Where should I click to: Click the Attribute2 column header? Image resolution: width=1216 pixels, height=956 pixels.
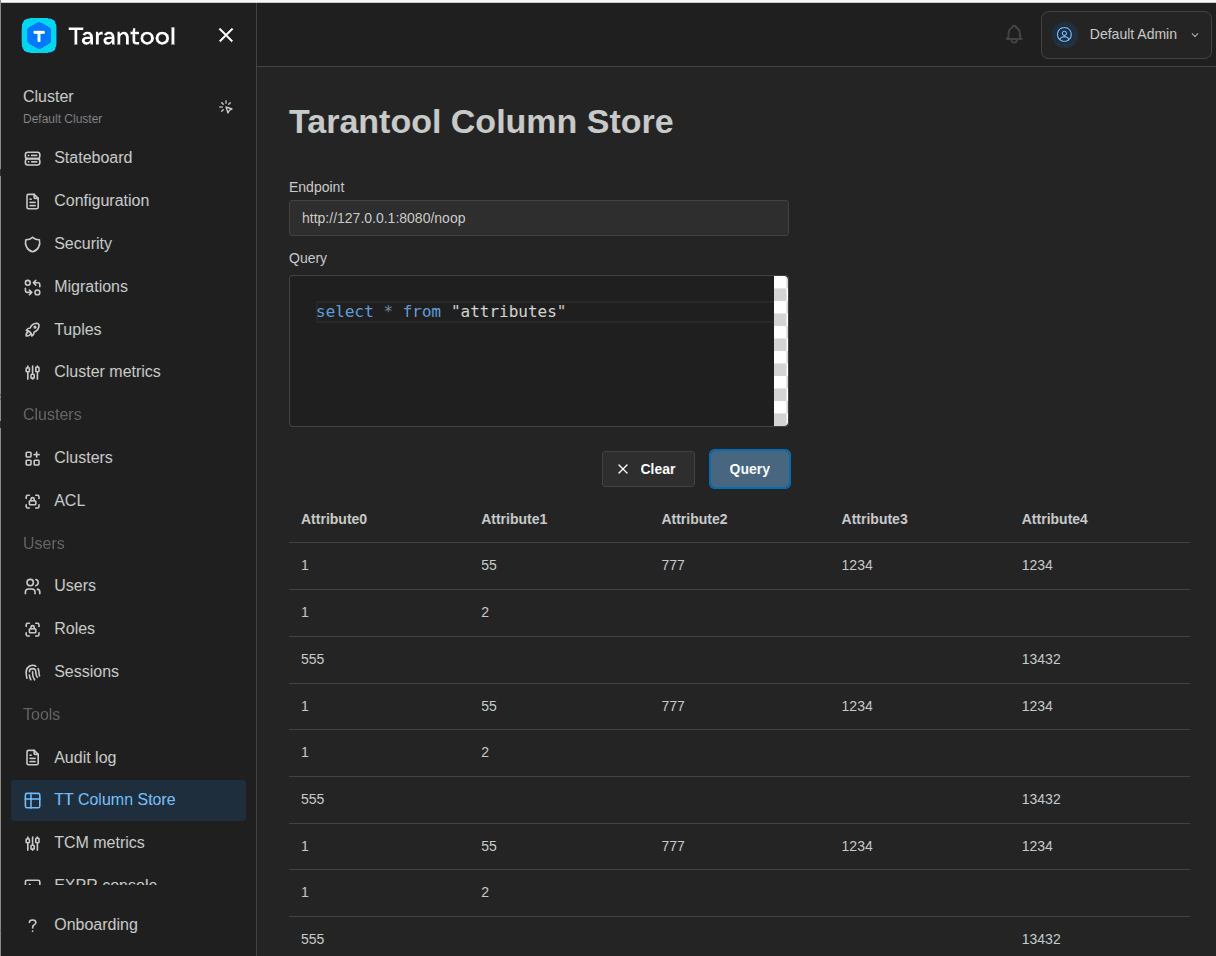click(694, 519)
